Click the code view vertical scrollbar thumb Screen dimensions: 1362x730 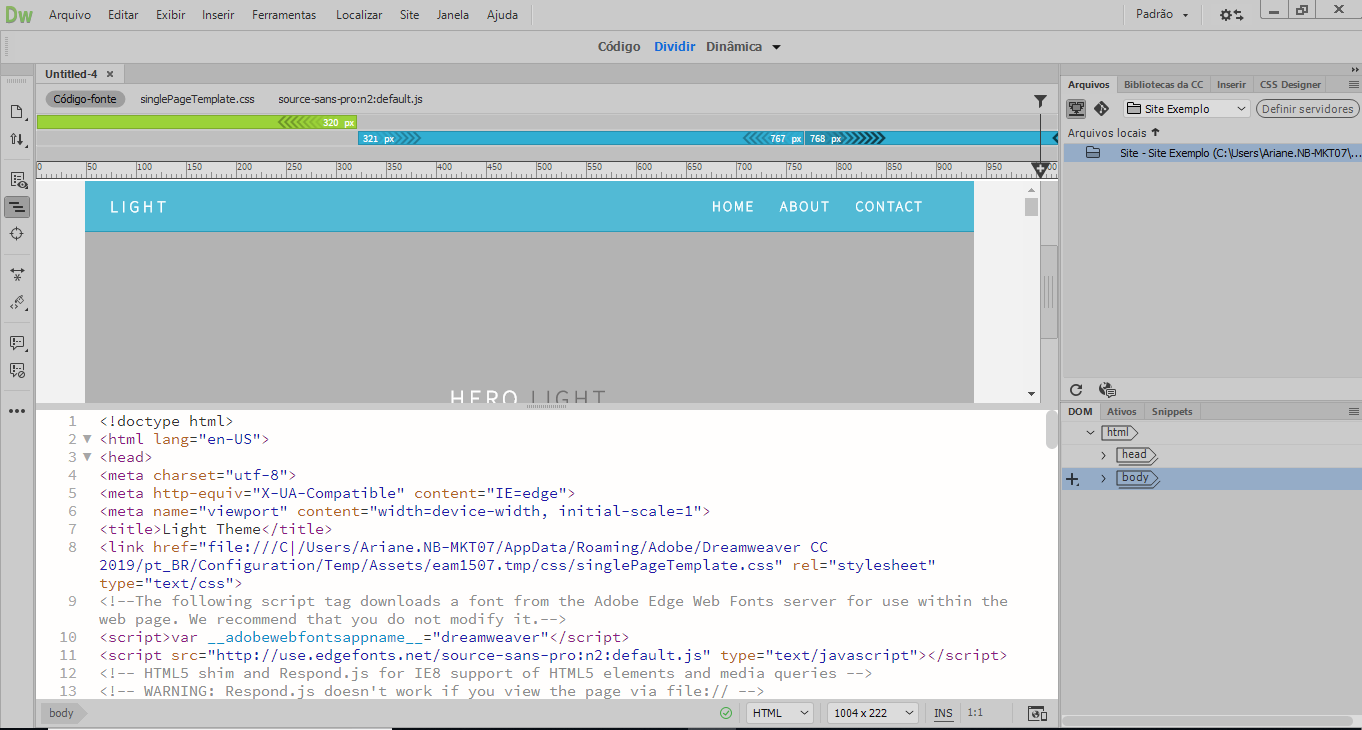(x=1051, y=430)
